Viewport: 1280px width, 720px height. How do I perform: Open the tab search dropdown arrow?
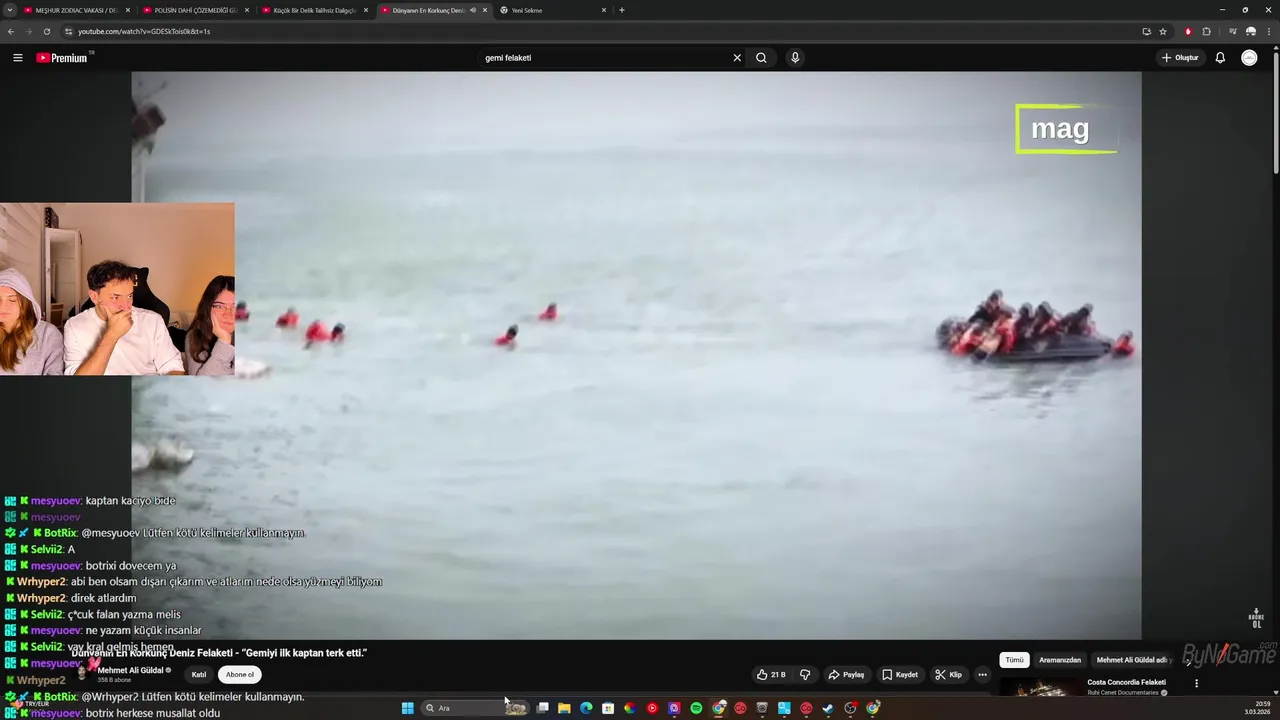(10, 10)
